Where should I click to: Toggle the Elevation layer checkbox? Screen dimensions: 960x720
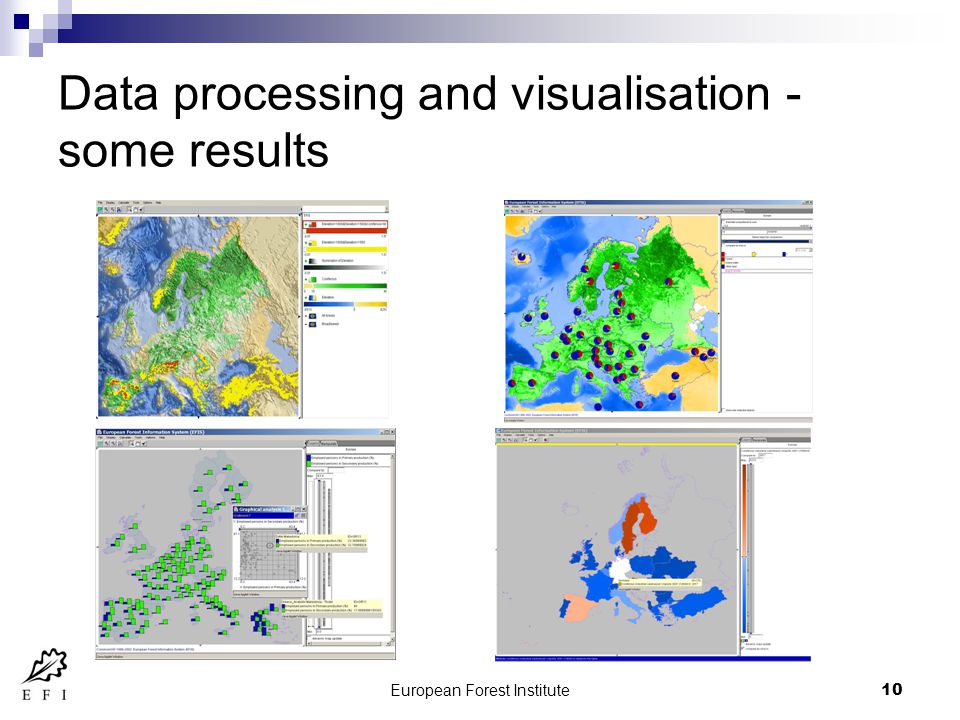coord(306,298)
